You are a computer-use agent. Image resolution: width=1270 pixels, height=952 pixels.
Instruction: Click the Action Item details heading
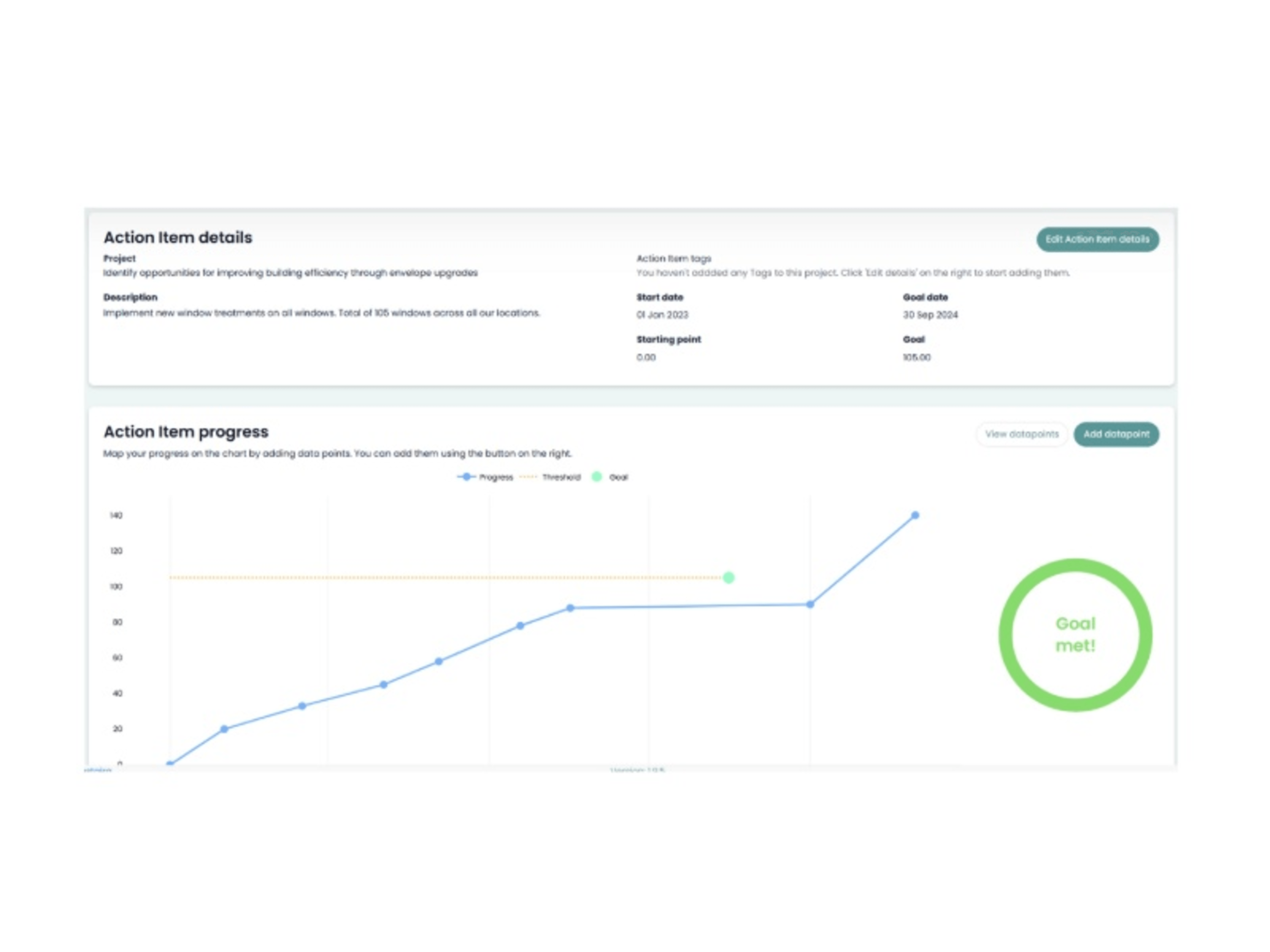click(x=177, y=238)
